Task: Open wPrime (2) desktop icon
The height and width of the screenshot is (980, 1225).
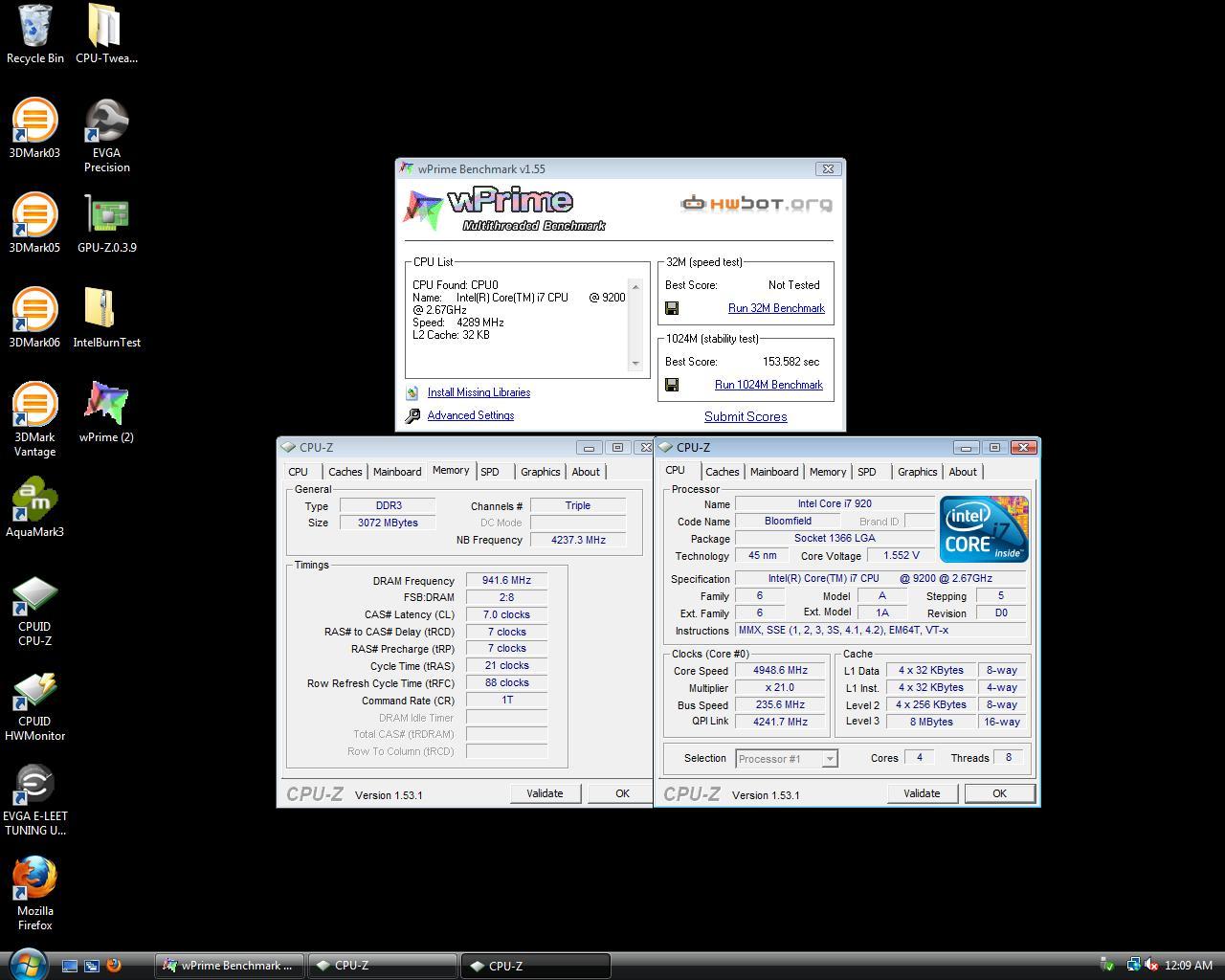Action: (106, 412)
